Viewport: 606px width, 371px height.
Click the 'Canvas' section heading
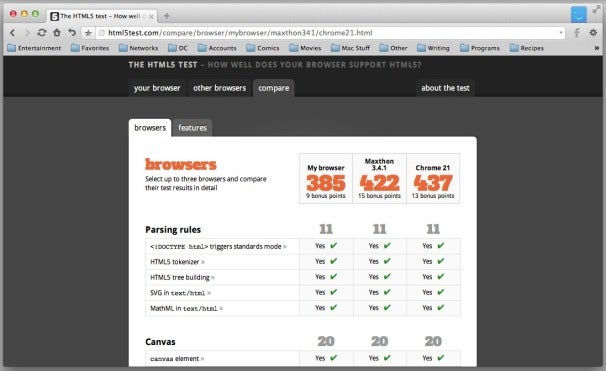[x=160, y=342]
